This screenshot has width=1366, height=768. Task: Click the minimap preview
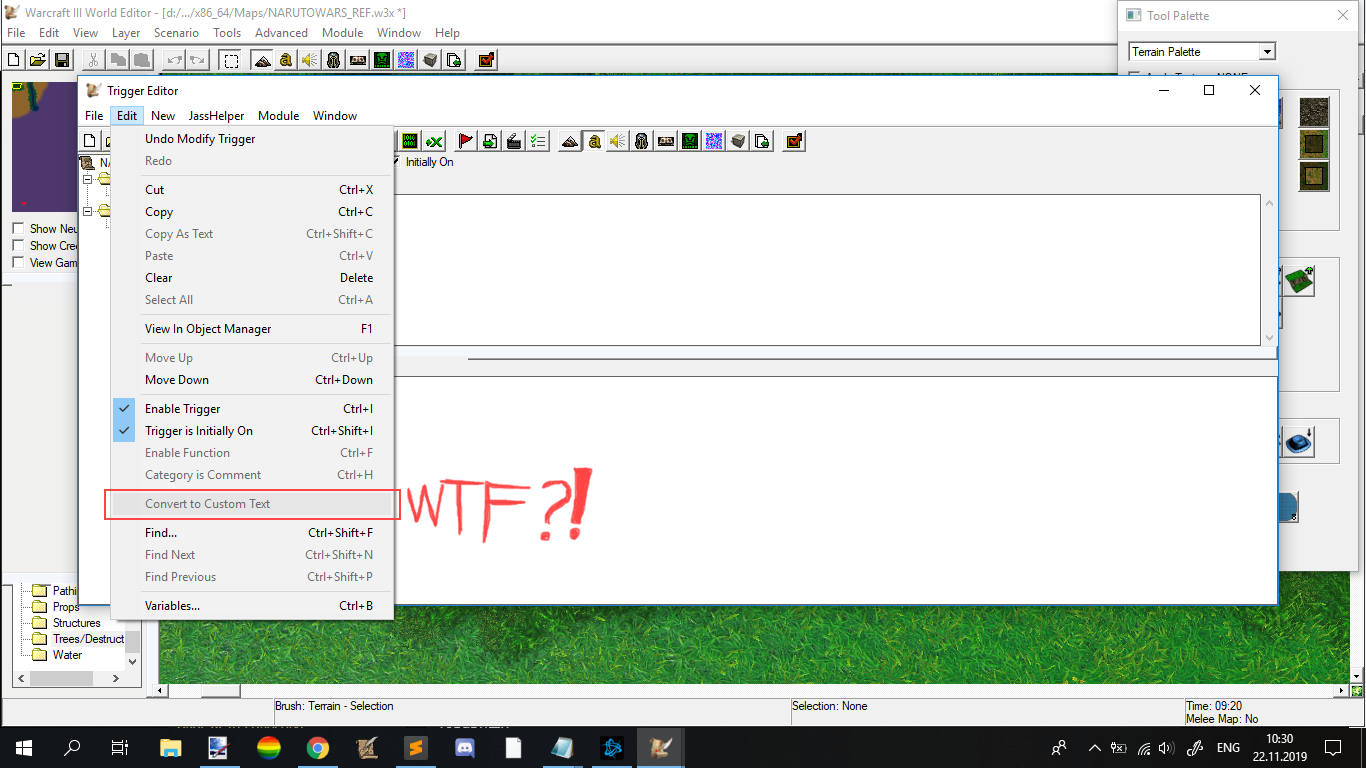click(45, 146)
